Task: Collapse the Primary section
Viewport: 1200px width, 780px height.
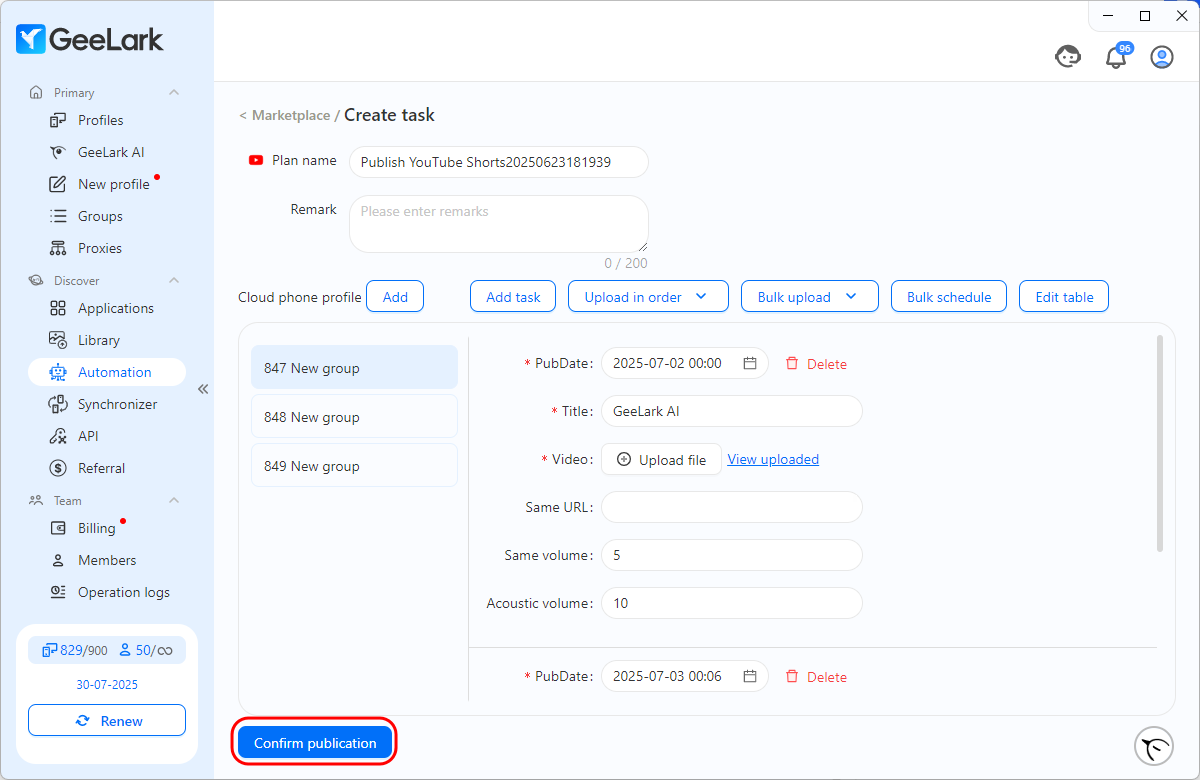Action: tap(174, 92)
